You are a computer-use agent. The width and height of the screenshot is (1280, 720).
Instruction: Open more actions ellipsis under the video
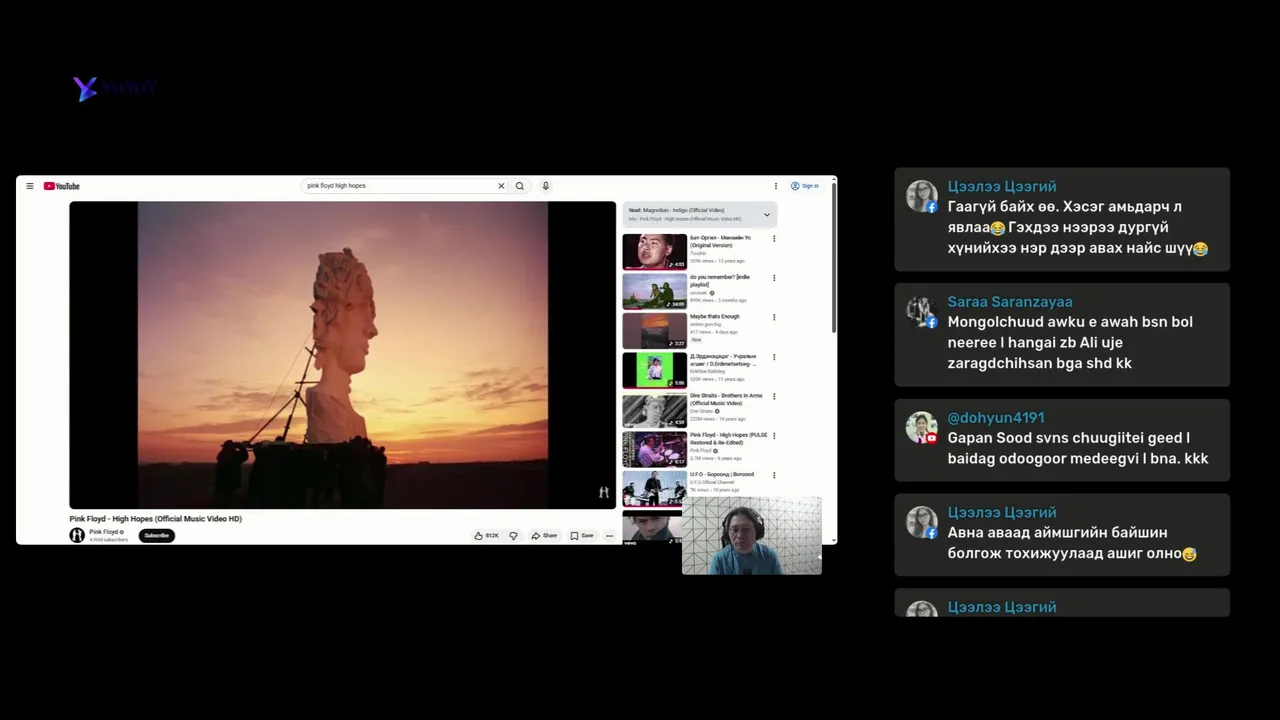[609, 536]
